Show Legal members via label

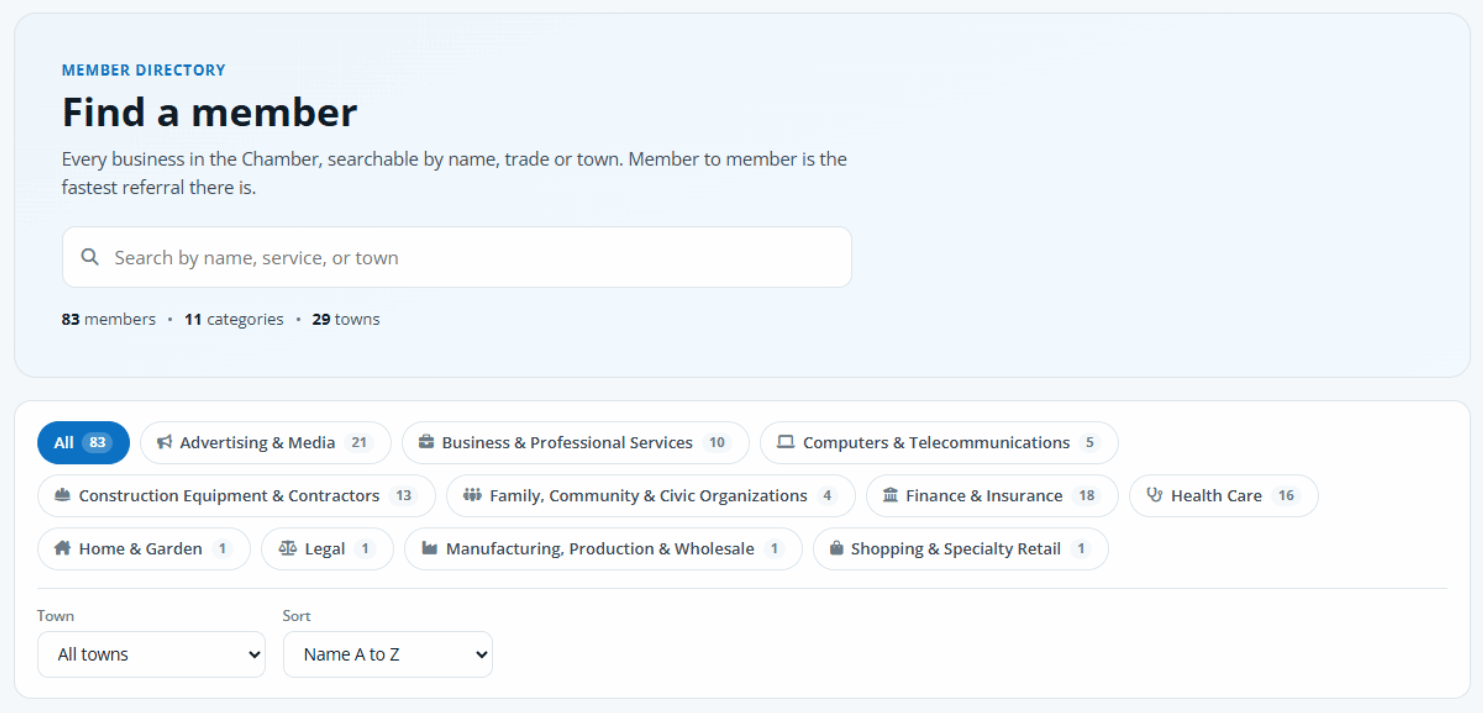pos(325,549)
